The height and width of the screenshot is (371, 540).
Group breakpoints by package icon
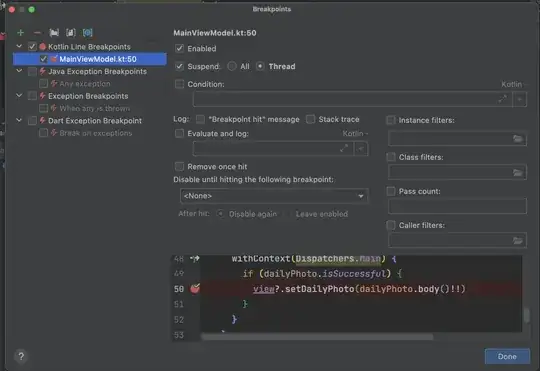[x=54, y=33]
